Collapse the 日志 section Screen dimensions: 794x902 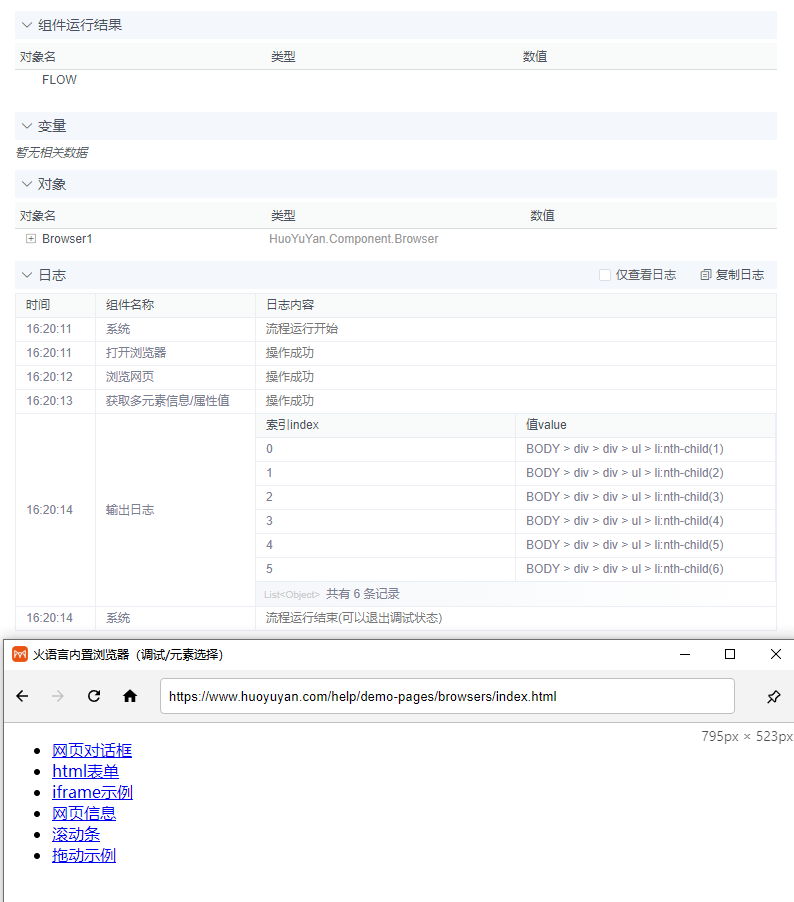(26, 275)
